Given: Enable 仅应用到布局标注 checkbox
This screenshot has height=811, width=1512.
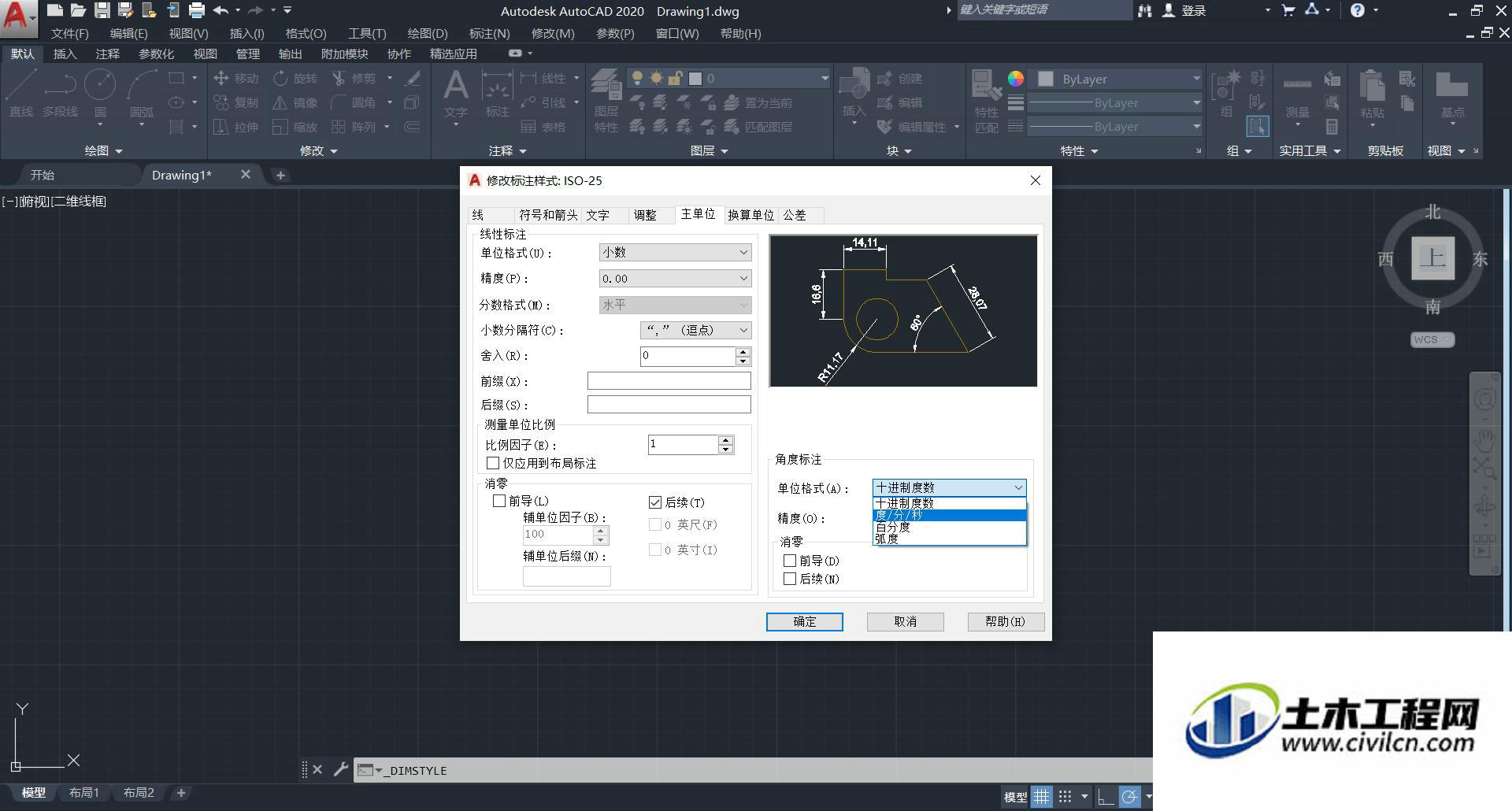Looking at the screenshot, I should [x=493, y=463].
